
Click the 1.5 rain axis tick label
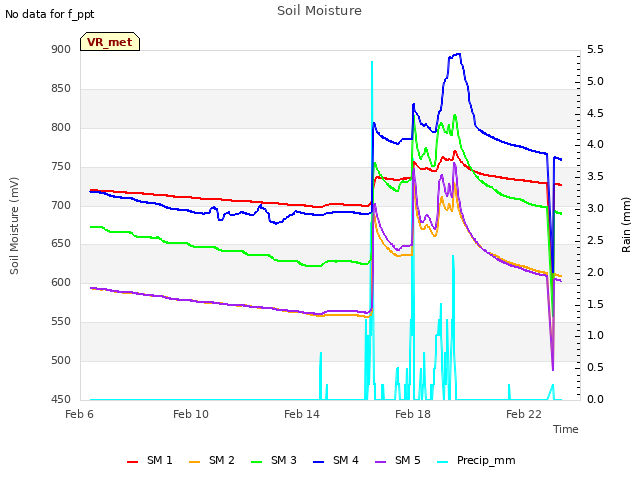click(x=595, y=304)
